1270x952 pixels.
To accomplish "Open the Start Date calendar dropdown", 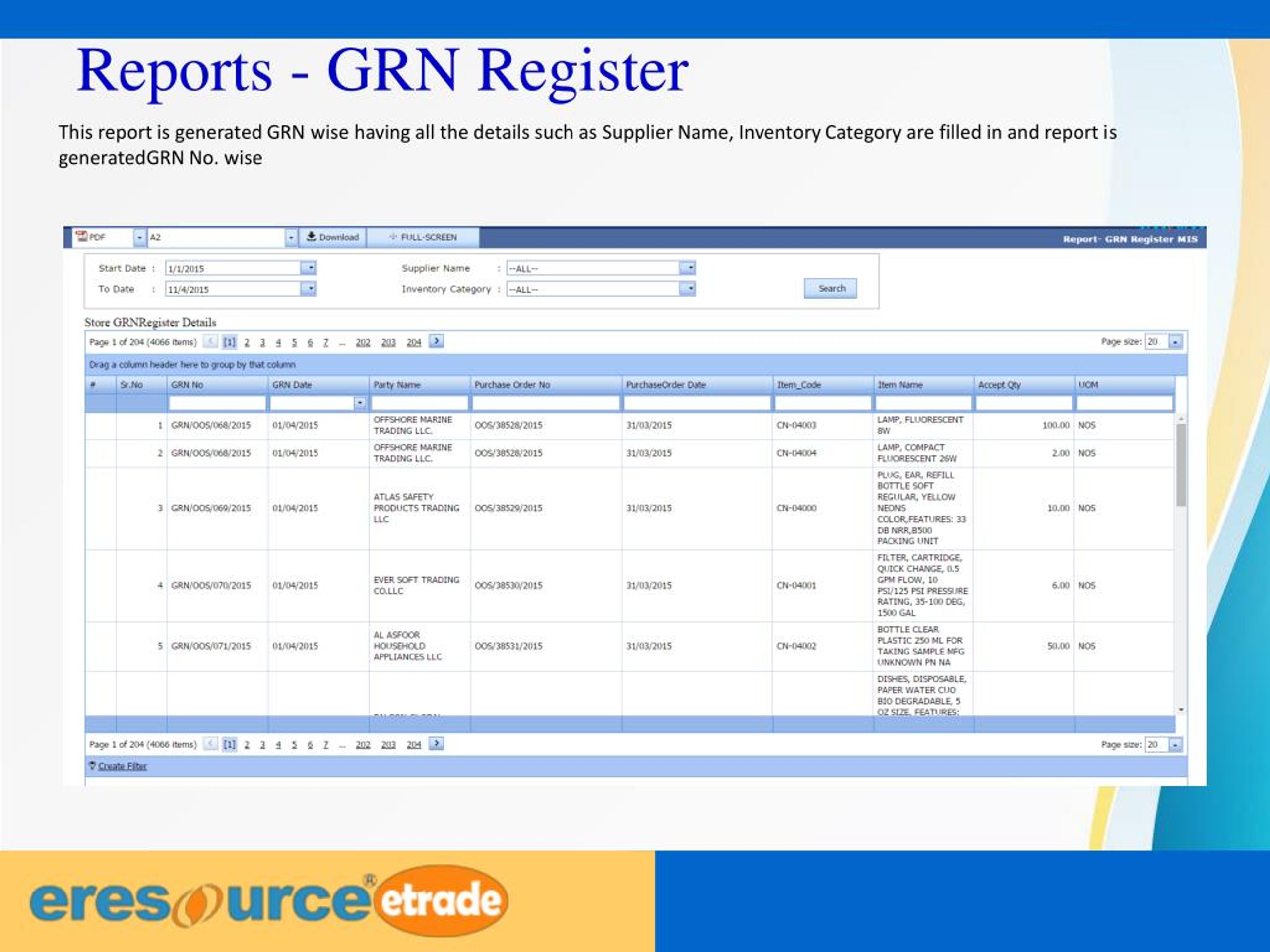I will [309, 268].
